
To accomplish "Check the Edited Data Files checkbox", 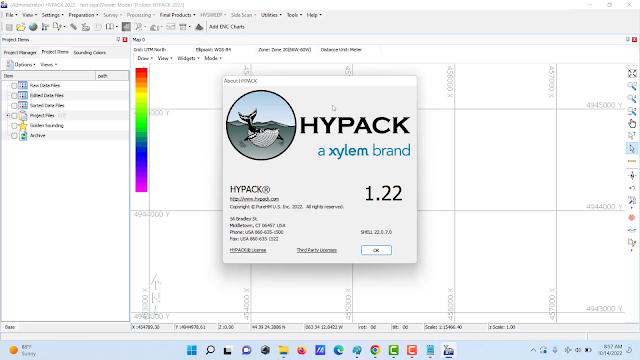I will click(x=14, y=96).
